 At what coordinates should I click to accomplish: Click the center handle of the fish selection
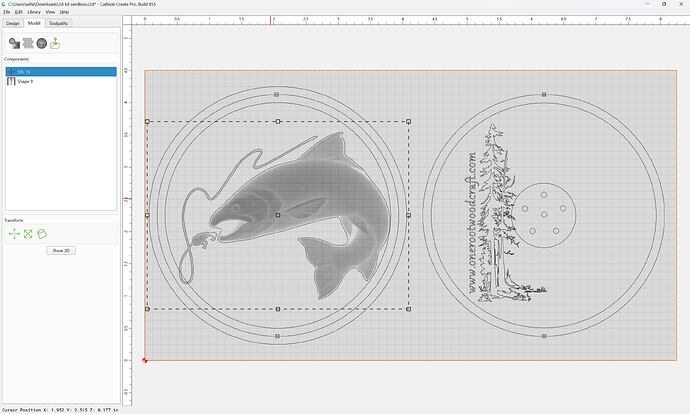(278, 215)
